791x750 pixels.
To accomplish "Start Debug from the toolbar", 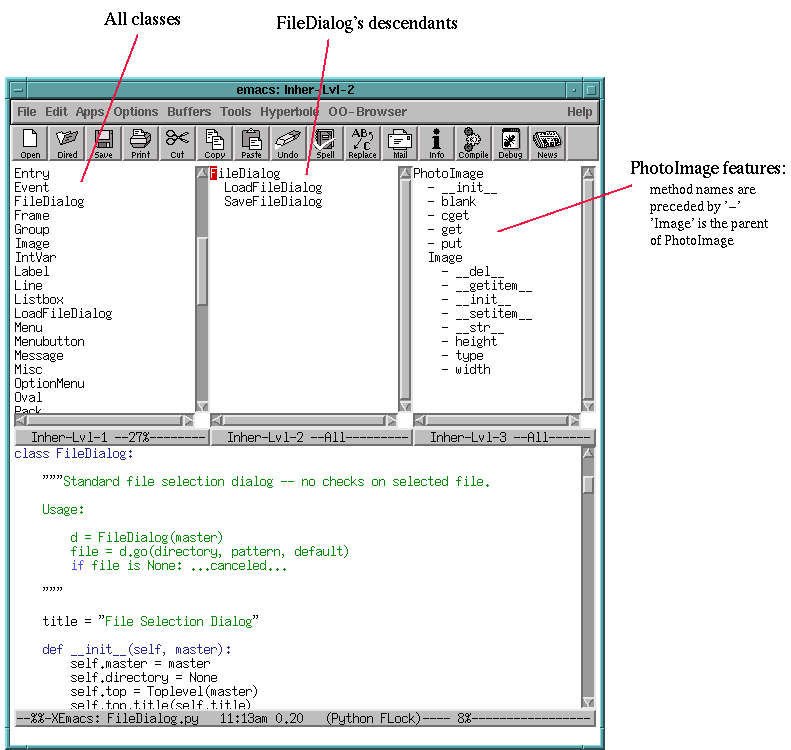I will [x=510, y=144].
